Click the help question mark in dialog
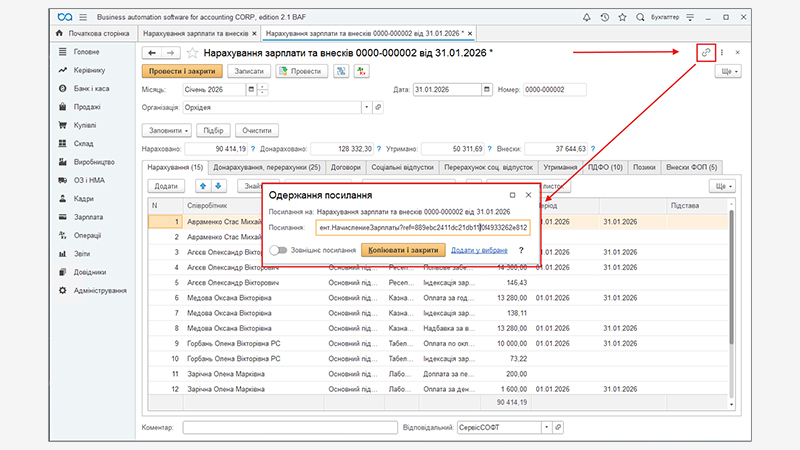Viewport: 800px width, 450px height. [x=521, y=251]
